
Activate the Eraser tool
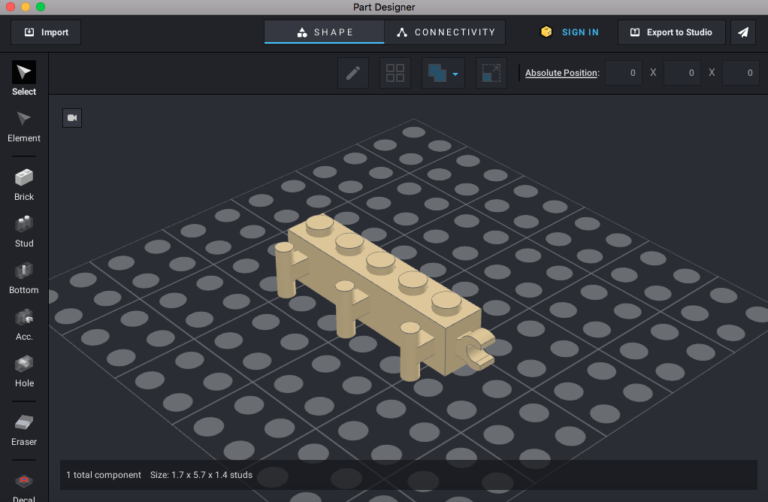pyautogui.click(x=24, y=430)
